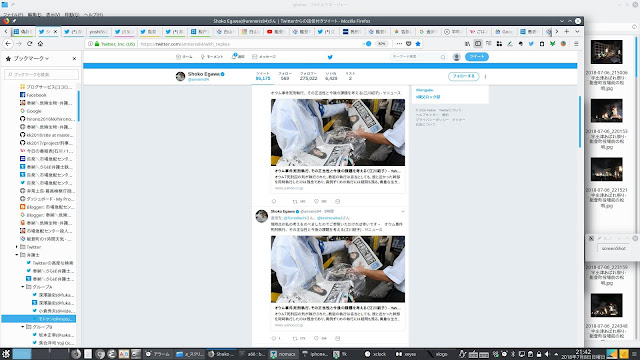Click the volume icon in system tray
Screen dimensions: 640x360
click(x=547, y=354)
